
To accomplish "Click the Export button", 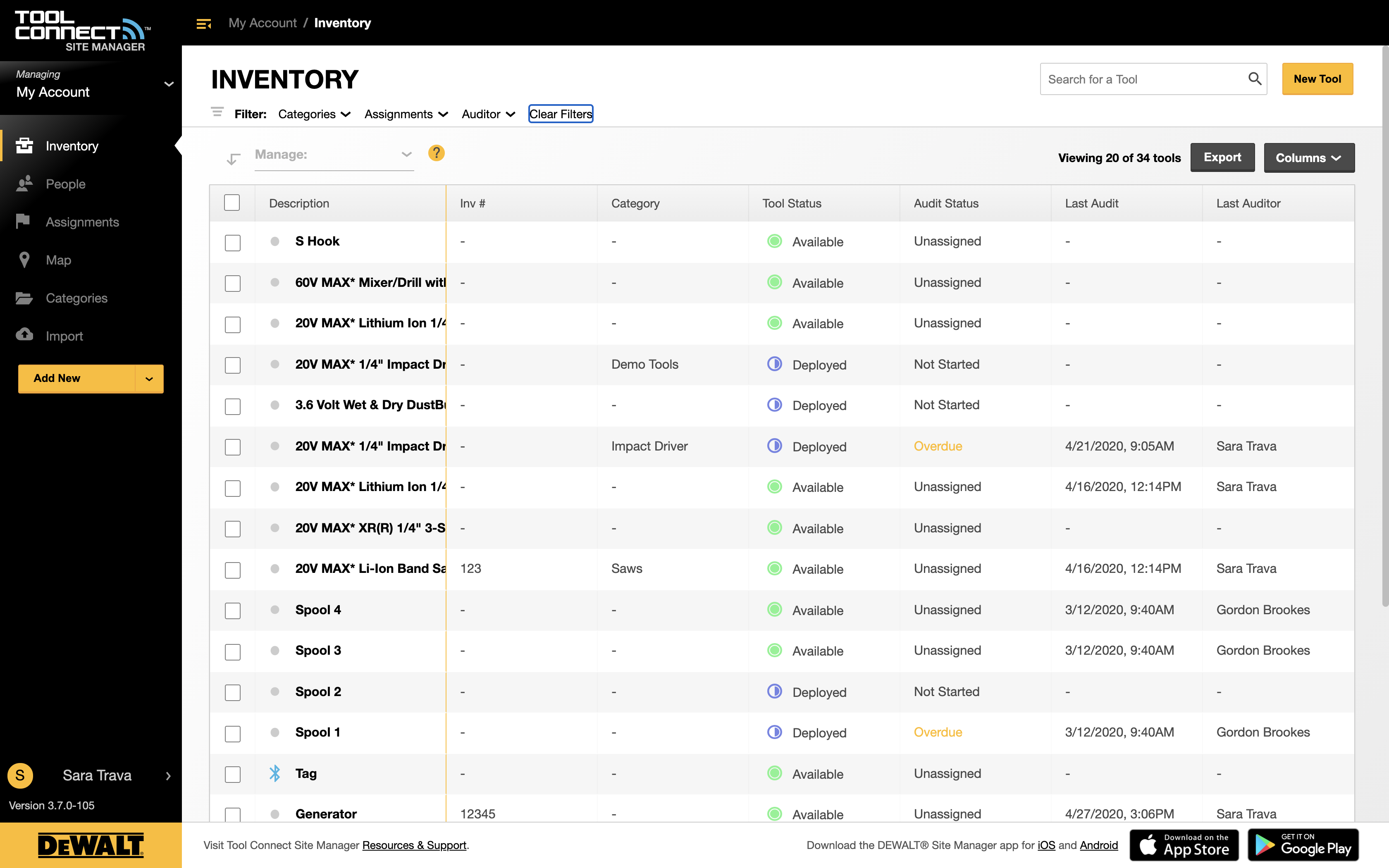I will pyautogui.click(x=1222, y=157).
